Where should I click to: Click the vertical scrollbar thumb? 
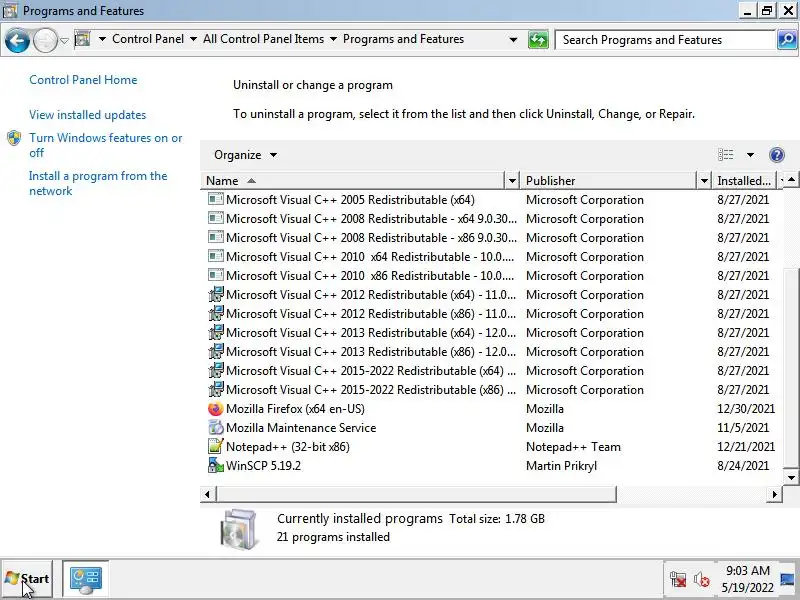coord(790,368)
